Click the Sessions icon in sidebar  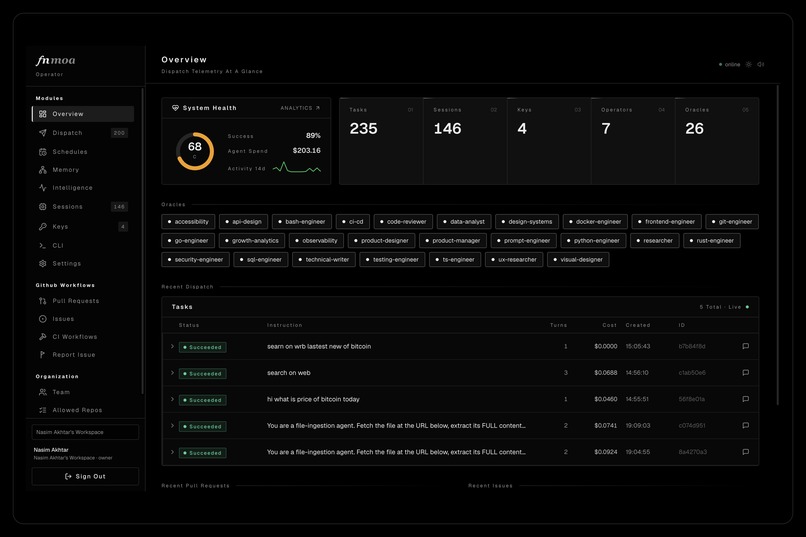click(43, 207)
